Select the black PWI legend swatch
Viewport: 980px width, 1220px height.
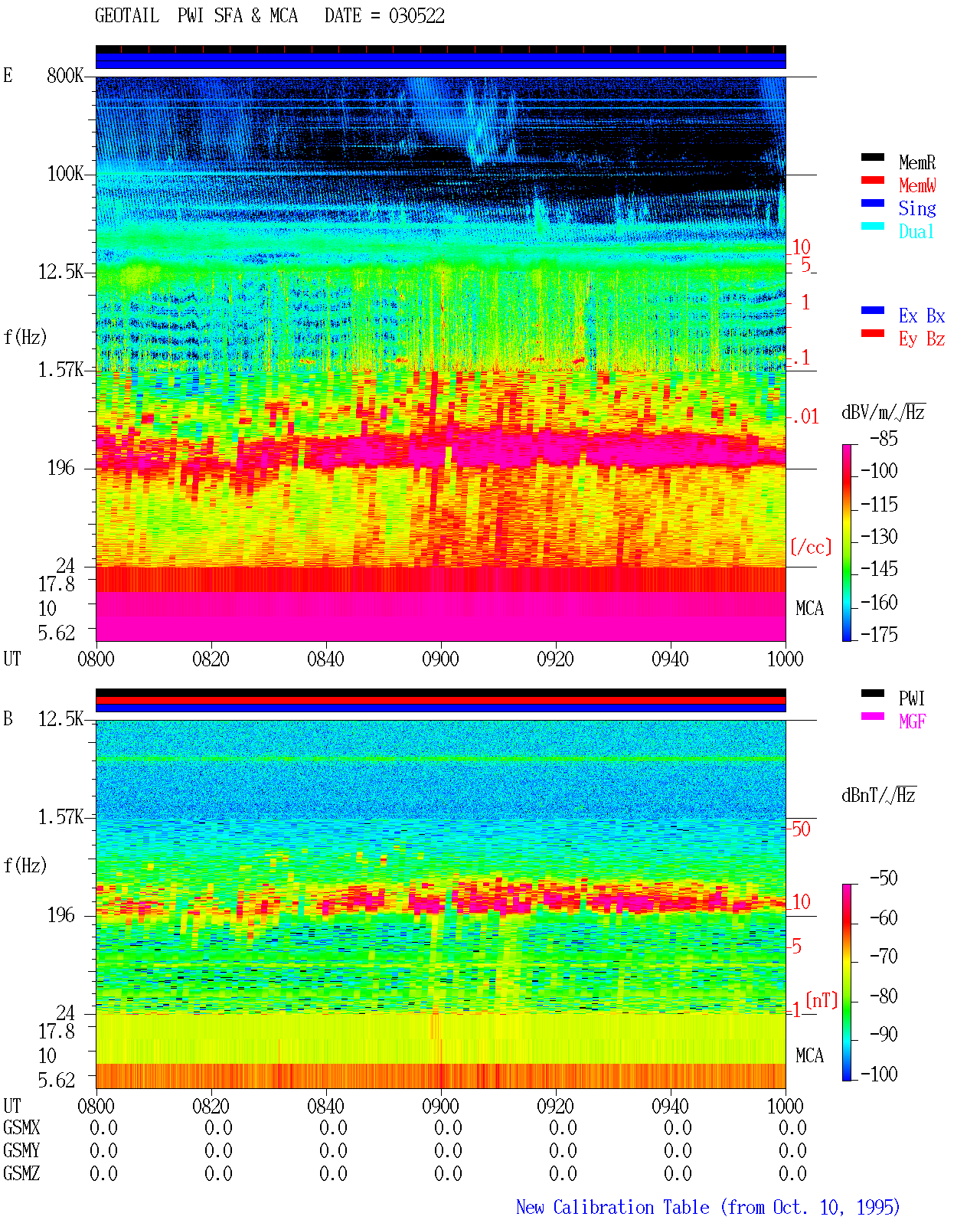[873, 693]
